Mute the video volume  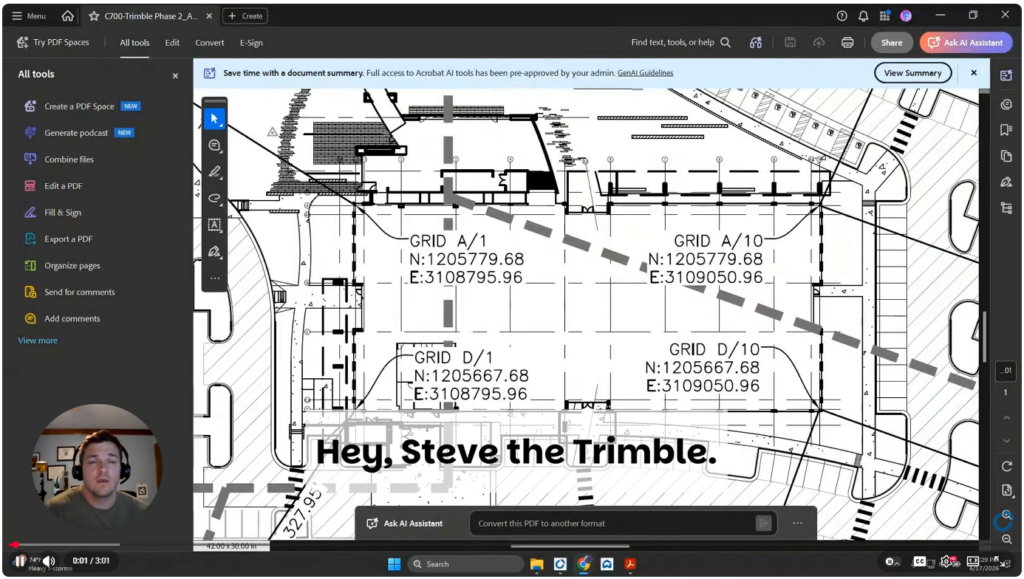50,561
